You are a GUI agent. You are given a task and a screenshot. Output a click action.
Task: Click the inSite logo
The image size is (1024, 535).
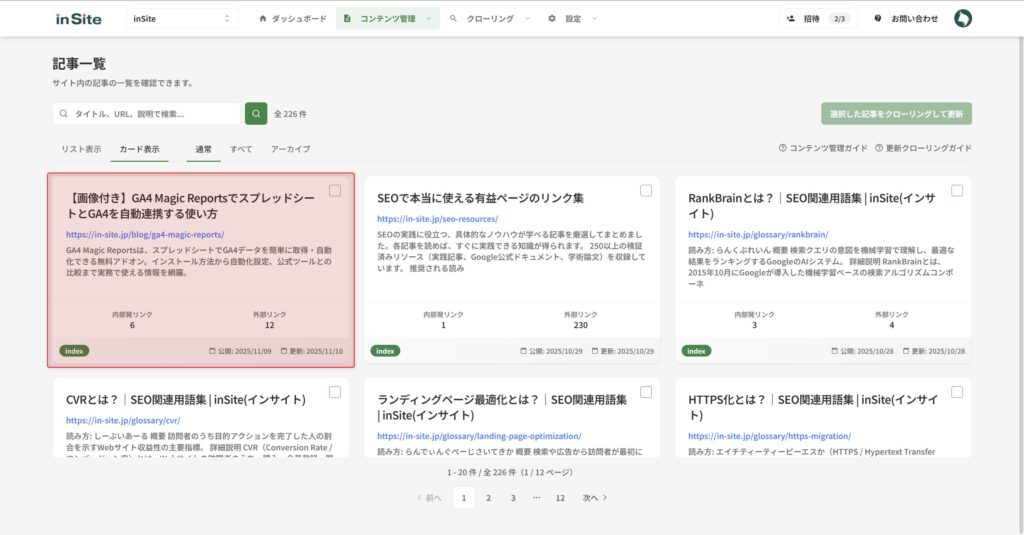[78, 19]
